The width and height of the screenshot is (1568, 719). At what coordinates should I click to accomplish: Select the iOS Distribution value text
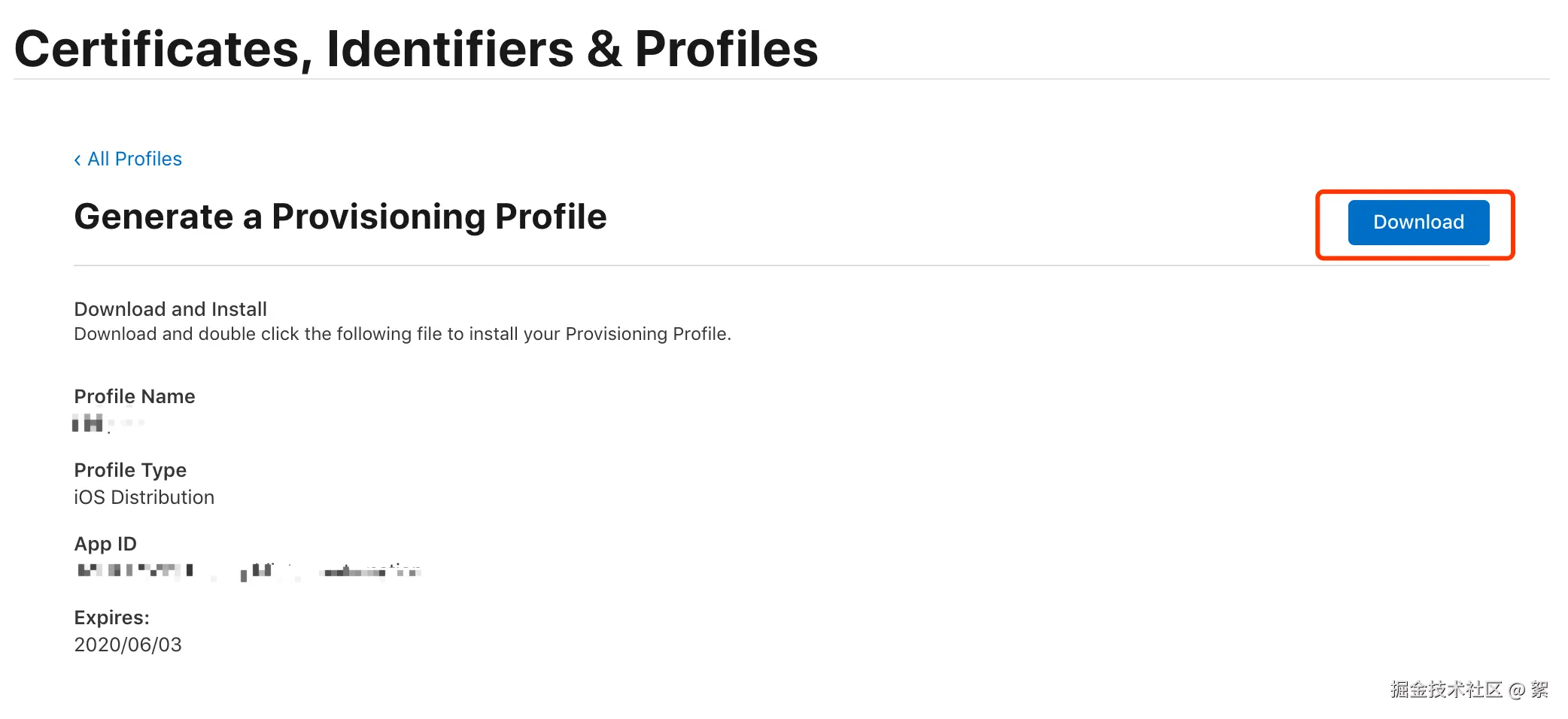pyautogui.click(x=144, y=497)
